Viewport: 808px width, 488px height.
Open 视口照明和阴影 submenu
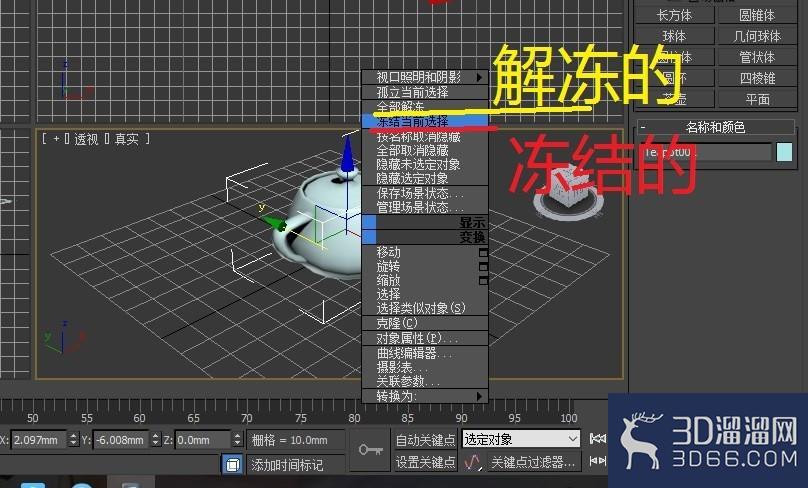(425, 77)
